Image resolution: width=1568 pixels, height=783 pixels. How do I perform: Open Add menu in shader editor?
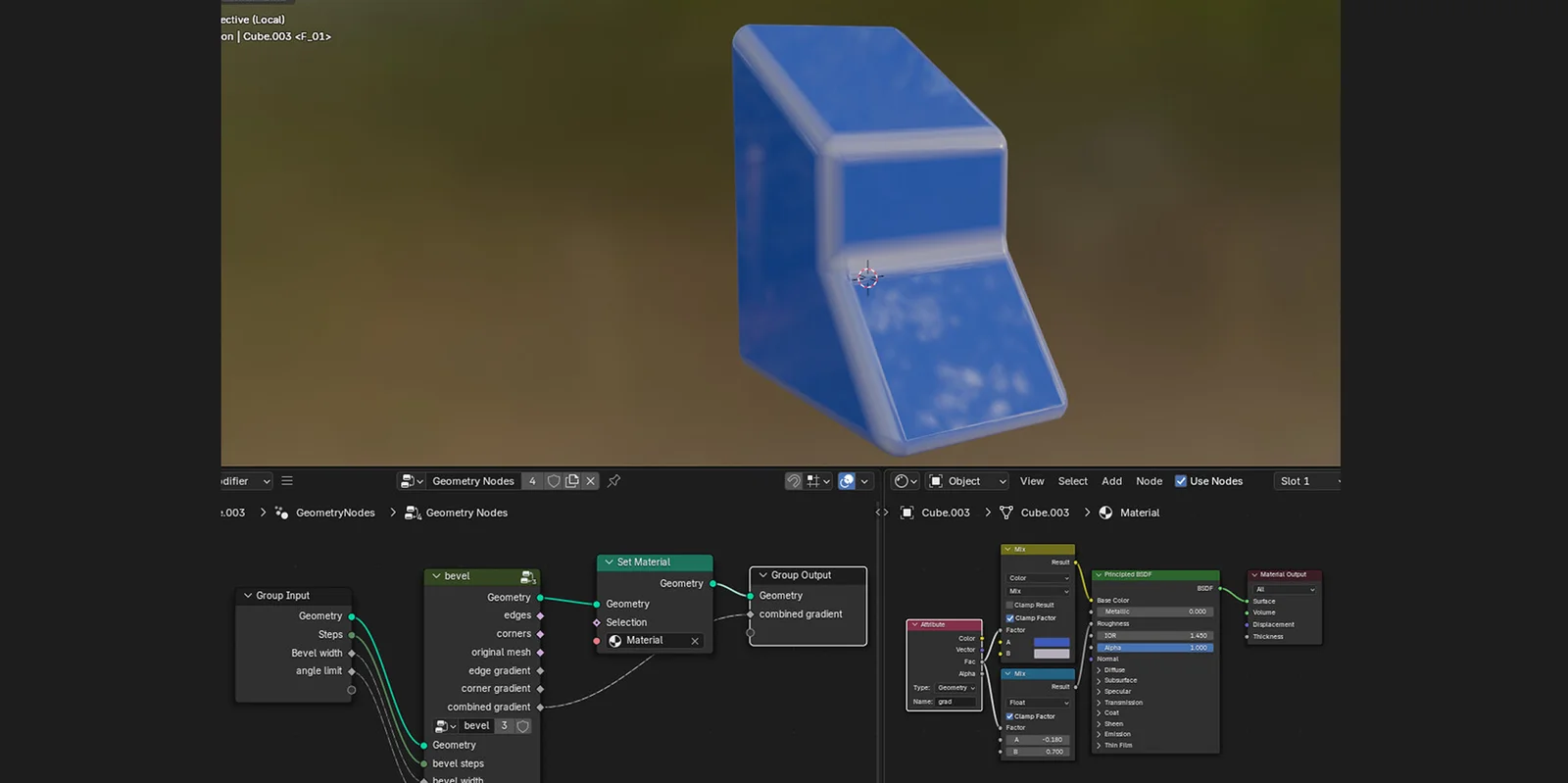click(x=1111, y=481)
